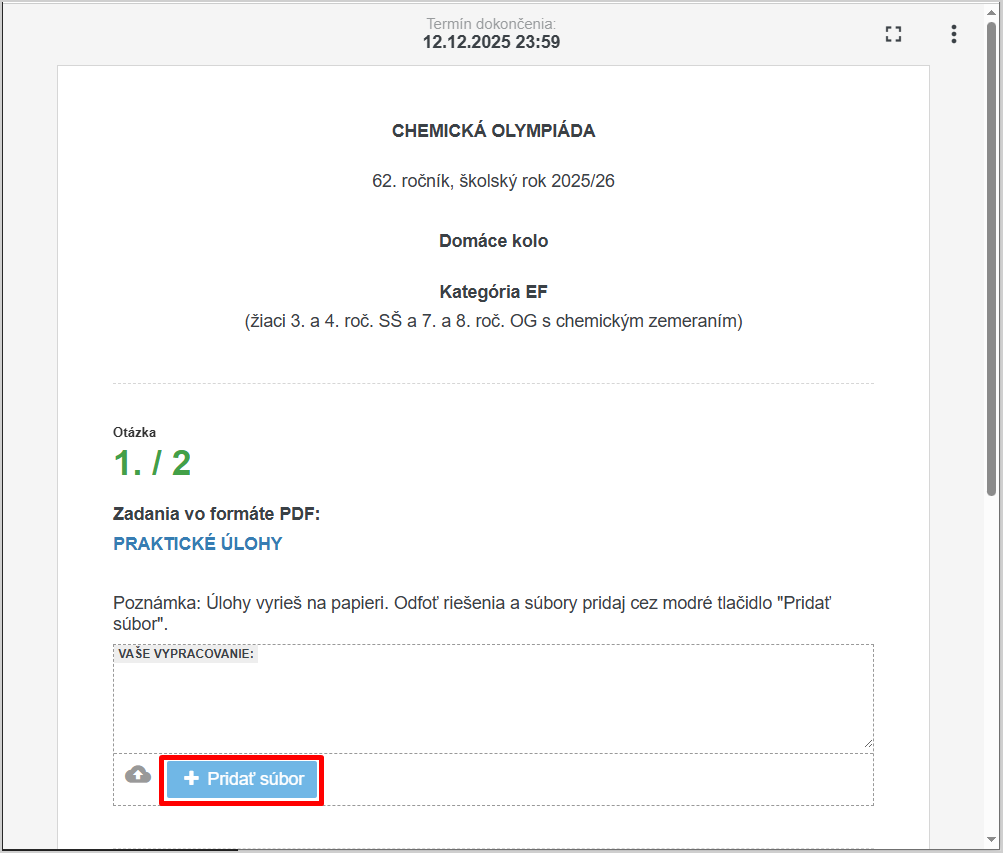Open the PRAKTICKÉ ÚLOHY PDF link
Image resolution: width=1003 pixels, height=853 pixels.
click(198, 544)
